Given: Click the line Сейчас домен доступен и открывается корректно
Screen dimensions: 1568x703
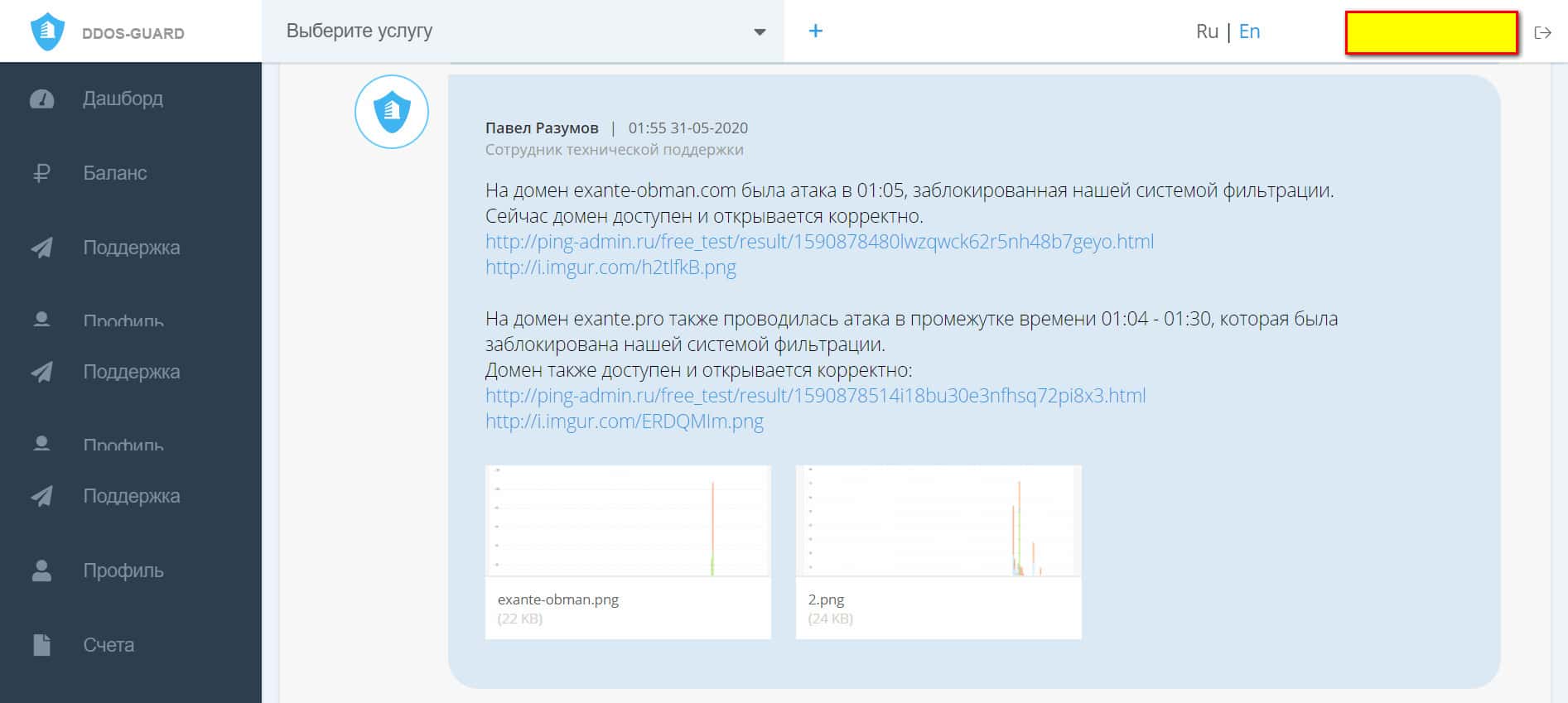Looking at the screenshot, I should tap(704, 216).
